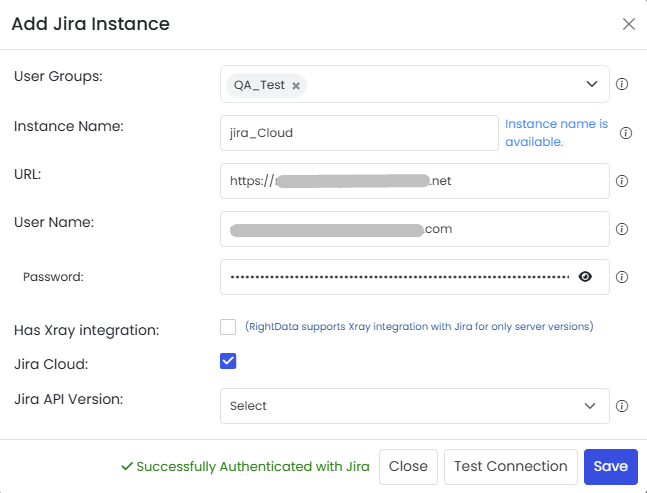Click the Xray server versions note text
This screenshot has height=493, width=647.
(419, 327)
